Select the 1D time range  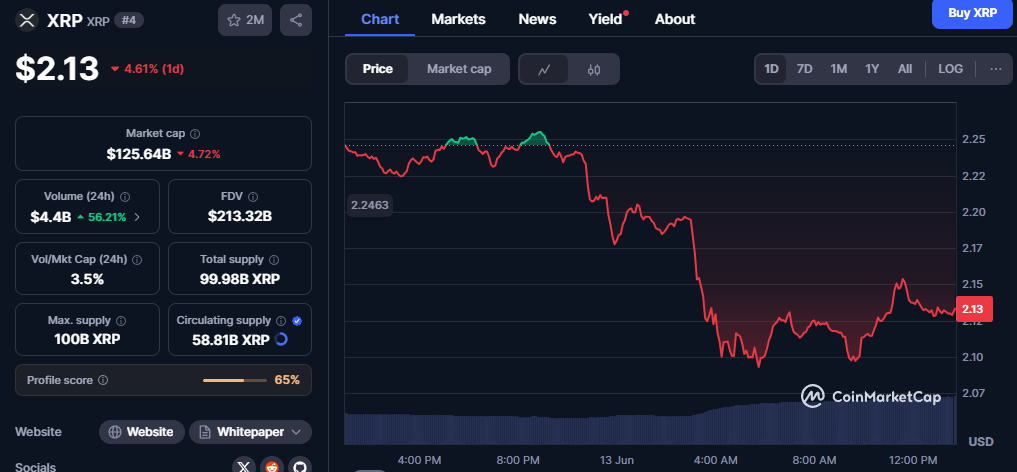pos(771,69)
